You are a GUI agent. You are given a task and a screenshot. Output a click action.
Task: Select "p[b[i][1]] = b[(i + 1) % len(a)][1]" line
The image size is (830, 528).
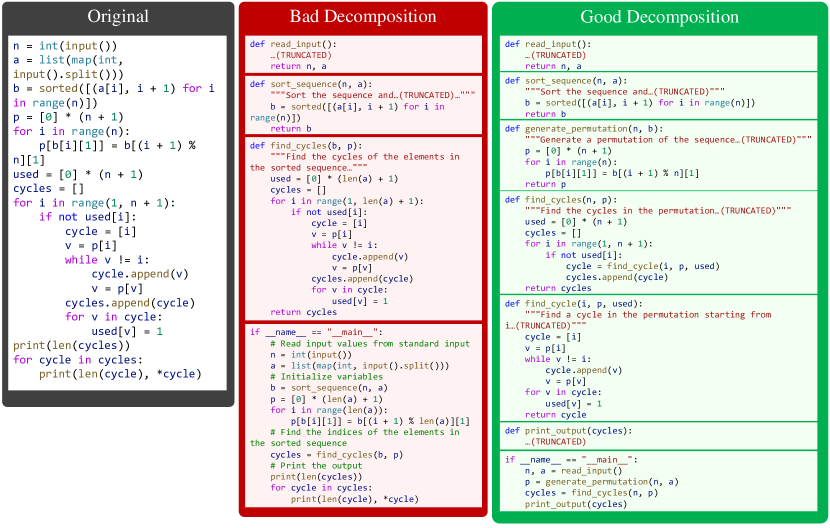(380, 422)
